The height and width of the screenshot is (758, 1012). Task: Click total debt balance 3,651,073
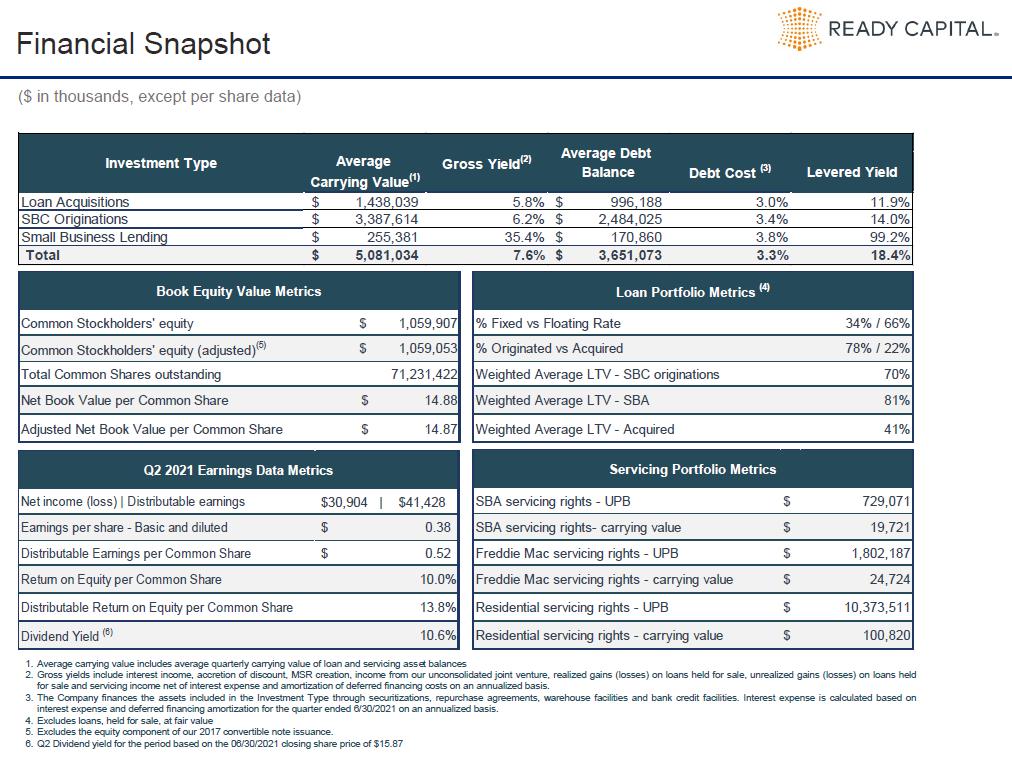(630, 255)
